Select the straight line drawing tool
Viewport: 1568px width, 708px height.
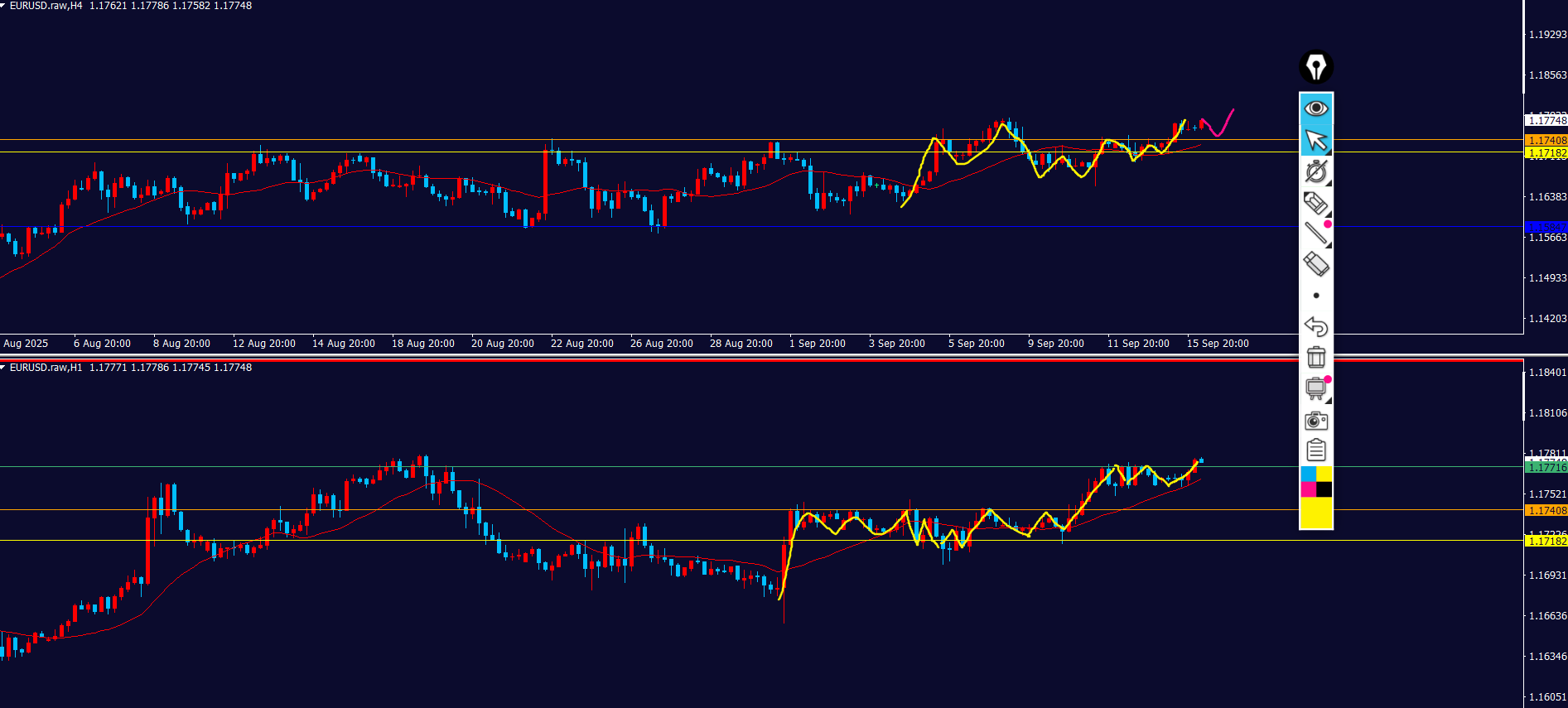coord(1315,234)
